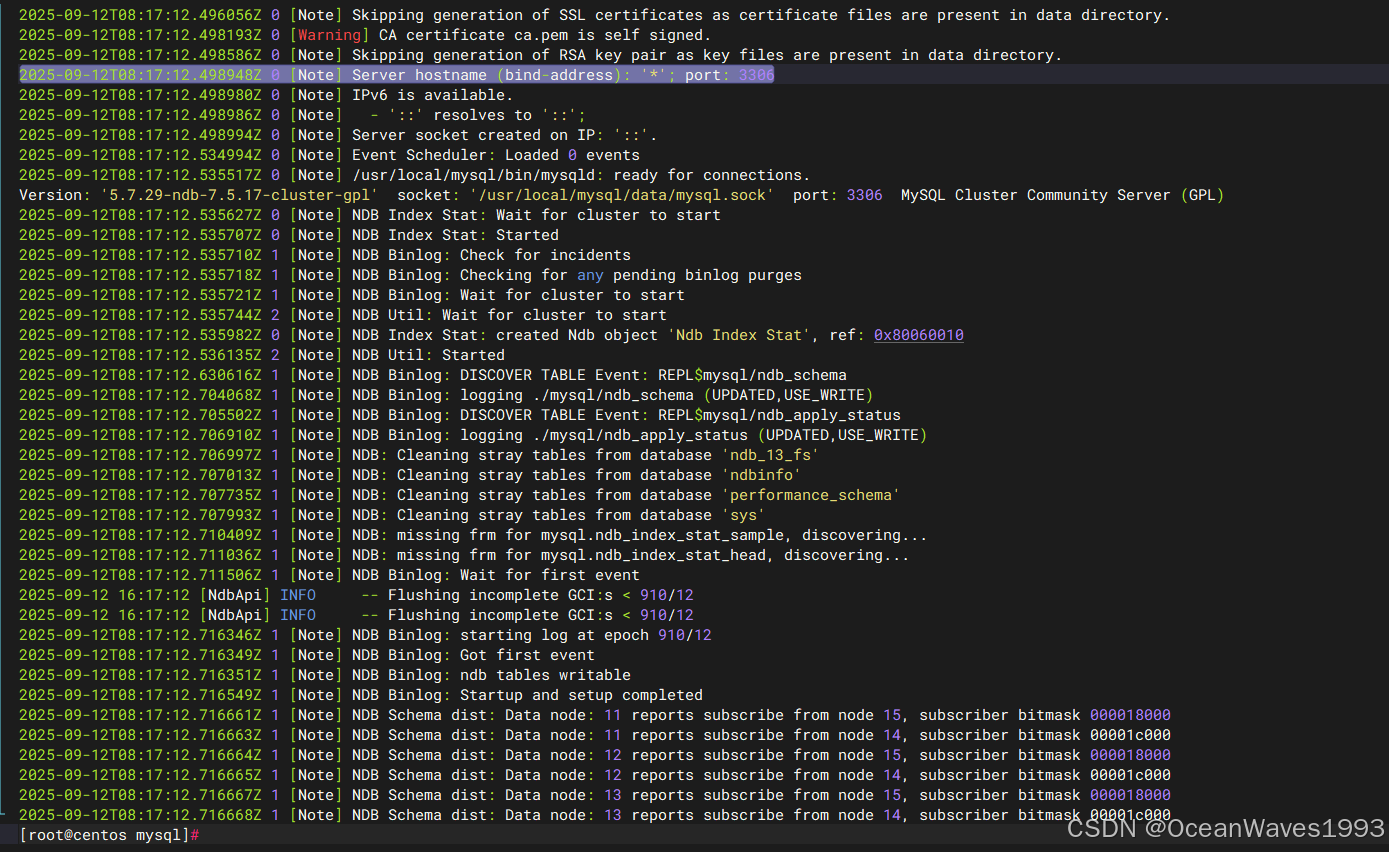Click 'DISCOVER TABLE Event: REPL$mysql/ndb_apply_status' text
1389x852 pixels.
click(680, 415)
